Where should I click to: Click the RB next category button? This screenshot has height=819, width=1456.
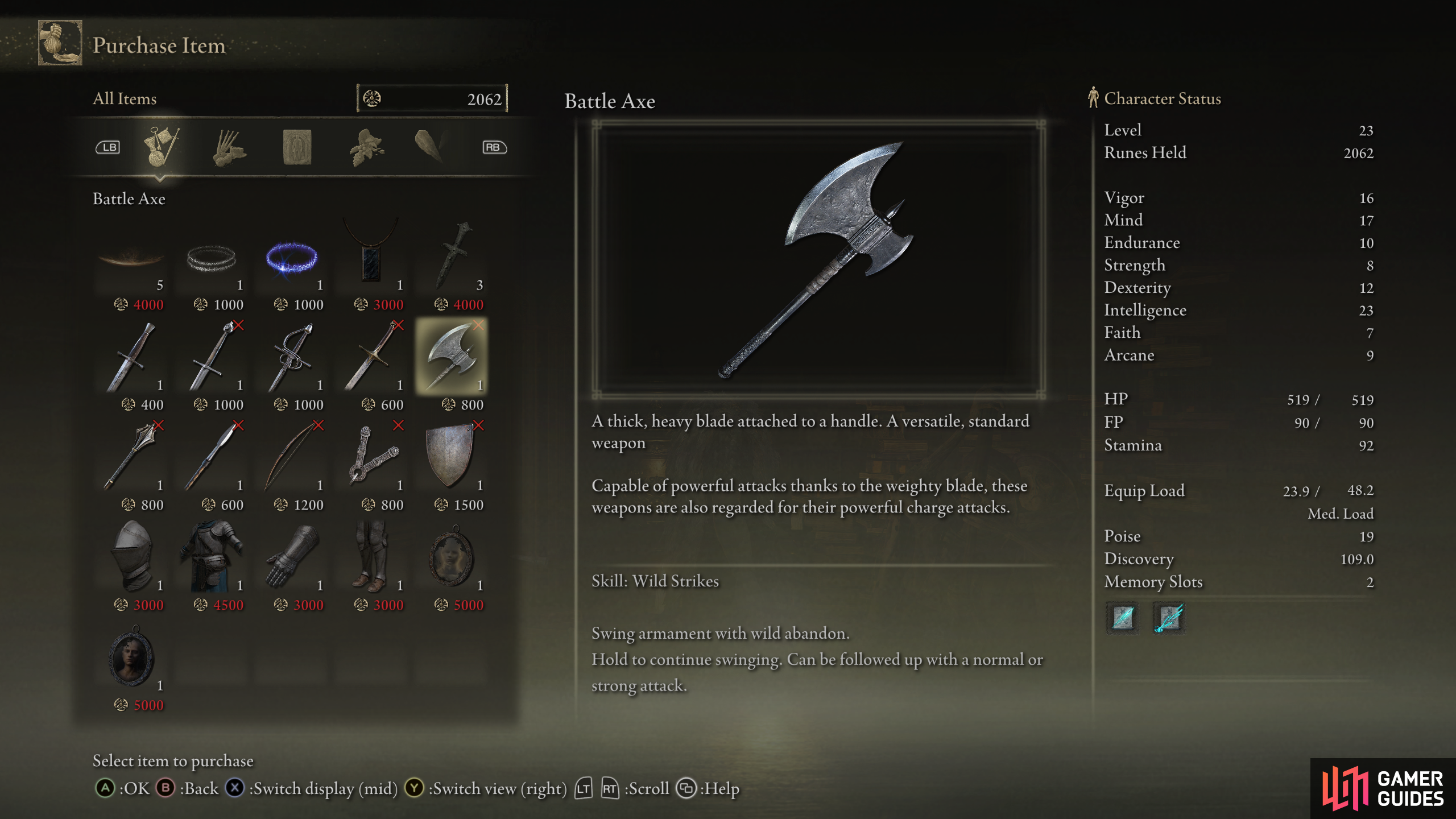494,147
